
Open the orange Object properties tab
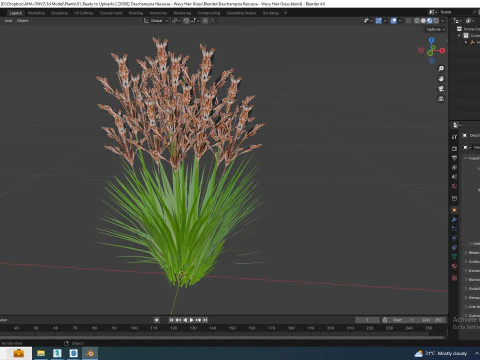[x=454, y=210]
